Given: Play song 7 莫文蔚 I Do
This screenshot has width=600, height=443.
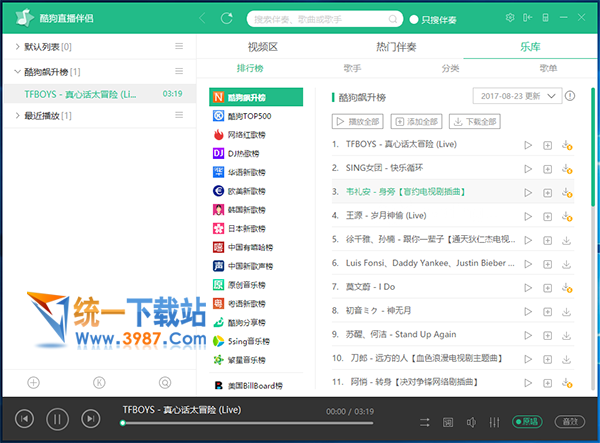Looking at the screenshot, I should 528,288.
